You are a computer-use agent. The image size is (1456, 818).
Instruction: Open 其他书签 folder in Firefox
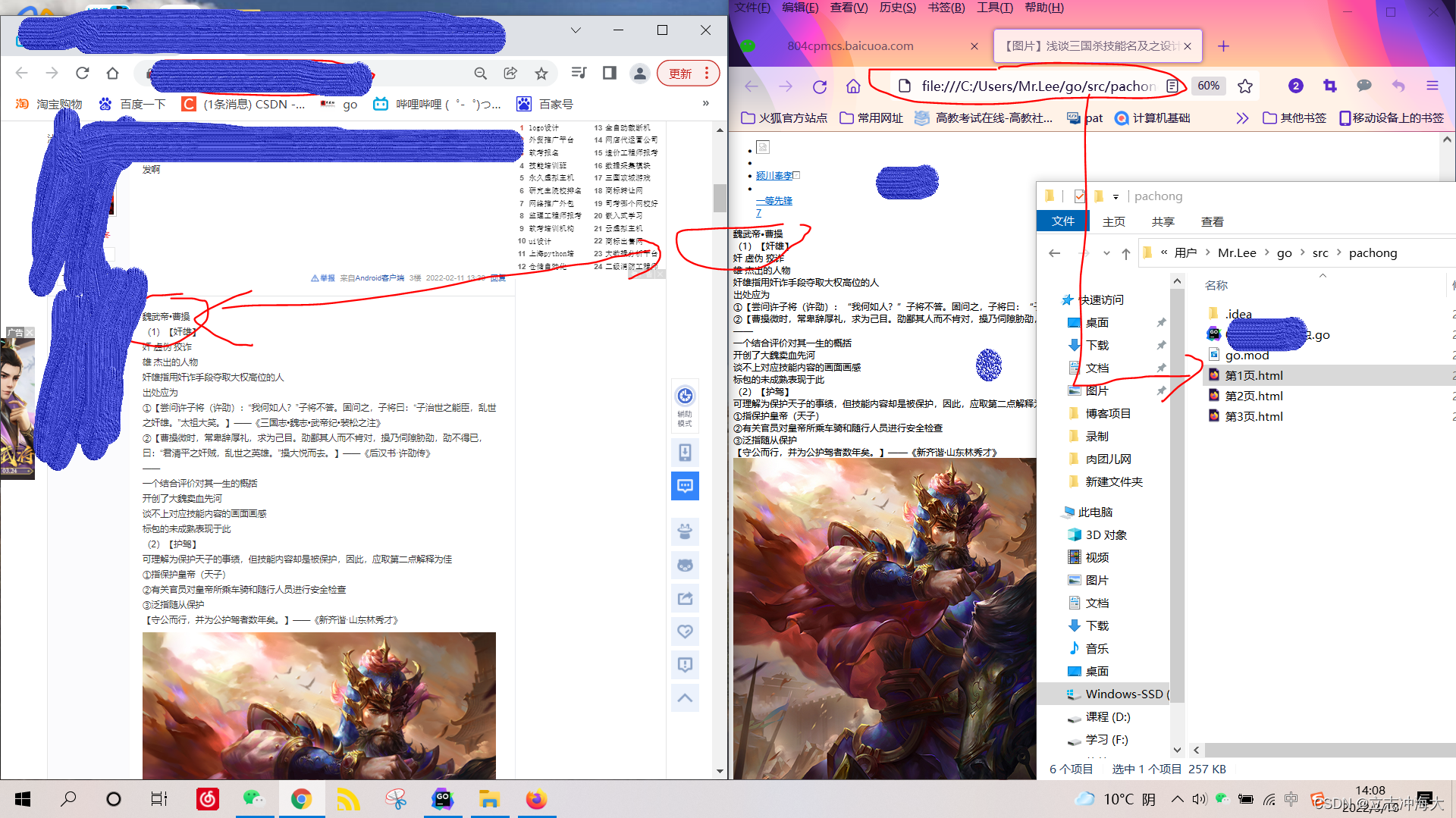tap(1294, 118)
